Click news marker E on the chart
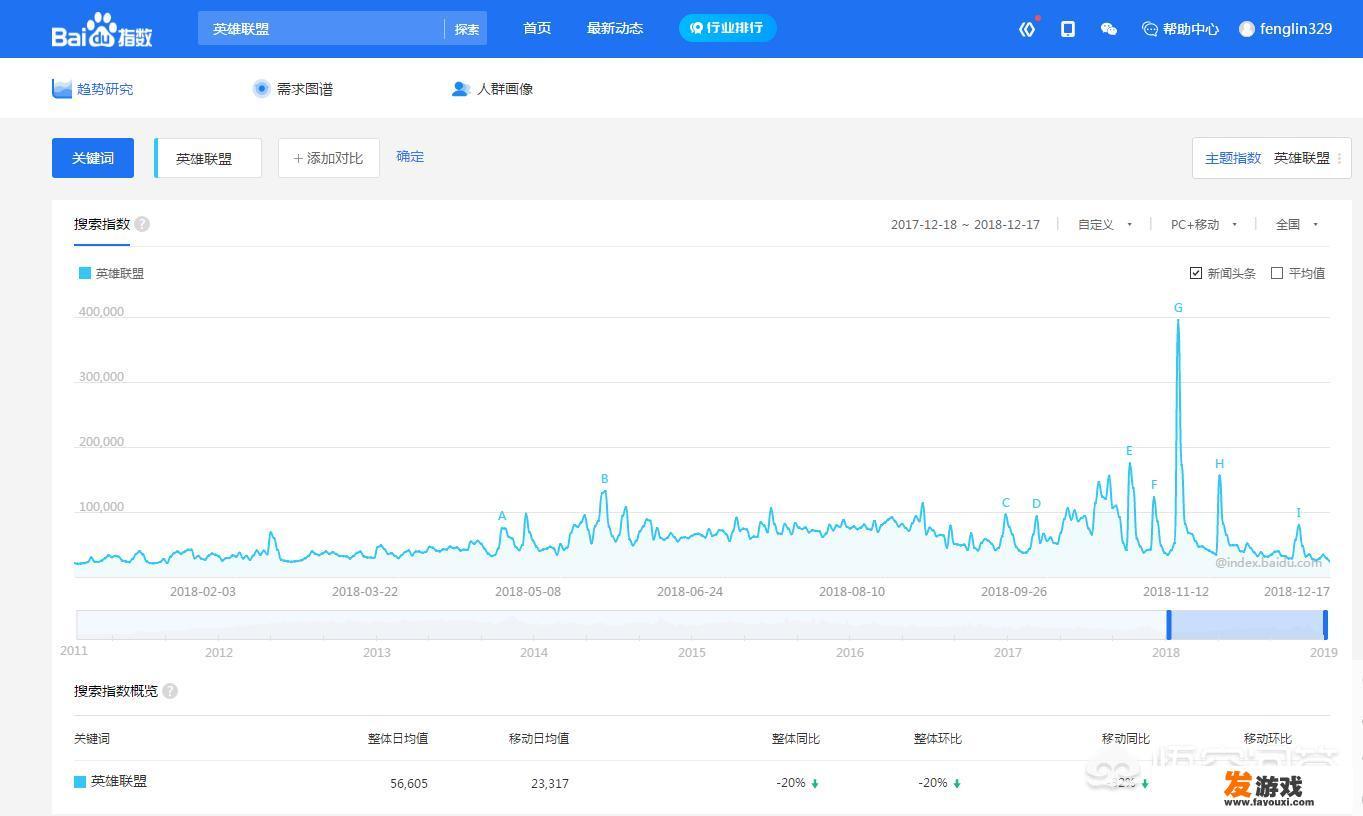The height and width of the screenshot is (816, 1363). [x=1130, y=451]
